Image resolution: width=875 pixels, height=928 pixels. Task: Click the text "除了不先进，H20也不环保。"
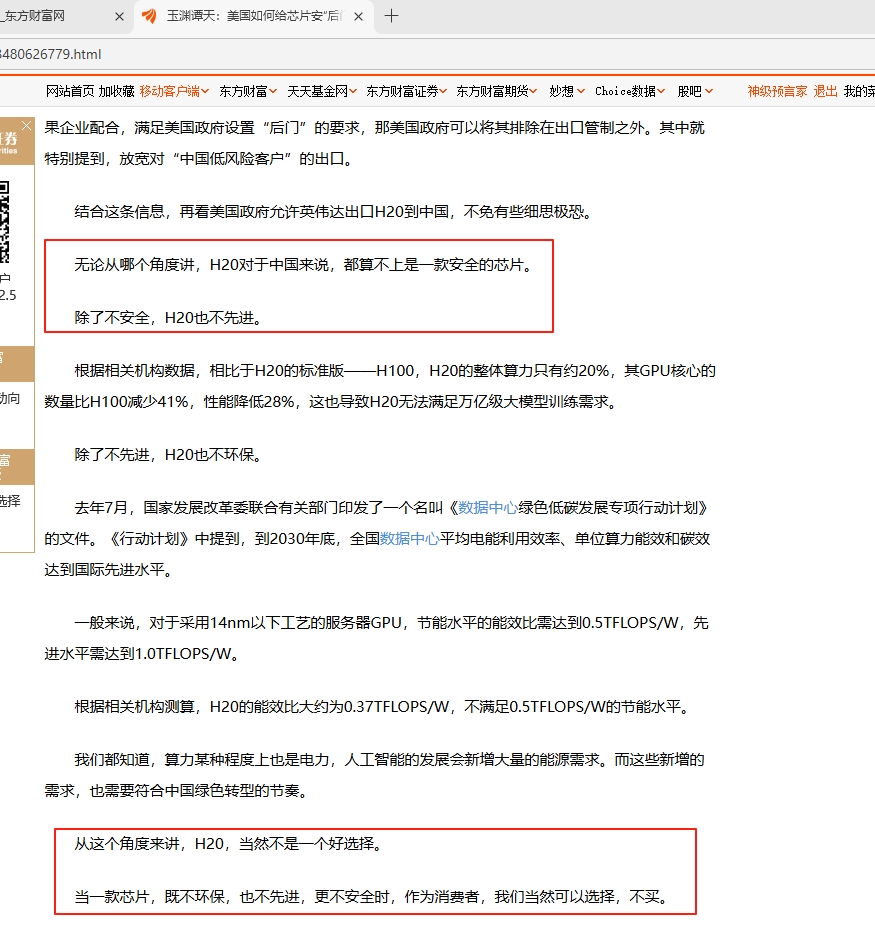[169, 455]
